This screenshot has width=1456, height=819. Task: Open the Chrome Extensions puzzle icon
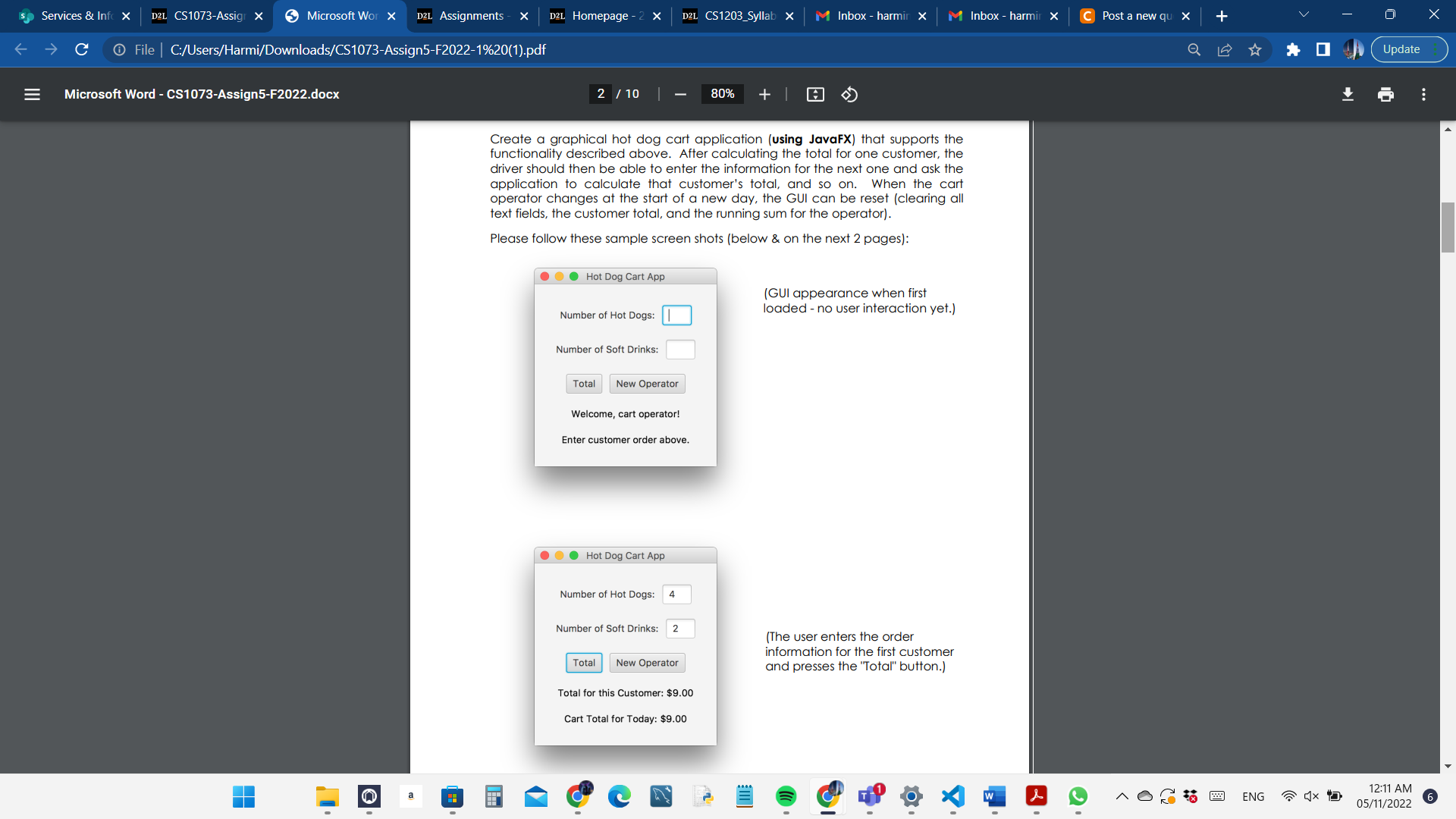point(1293,49)
